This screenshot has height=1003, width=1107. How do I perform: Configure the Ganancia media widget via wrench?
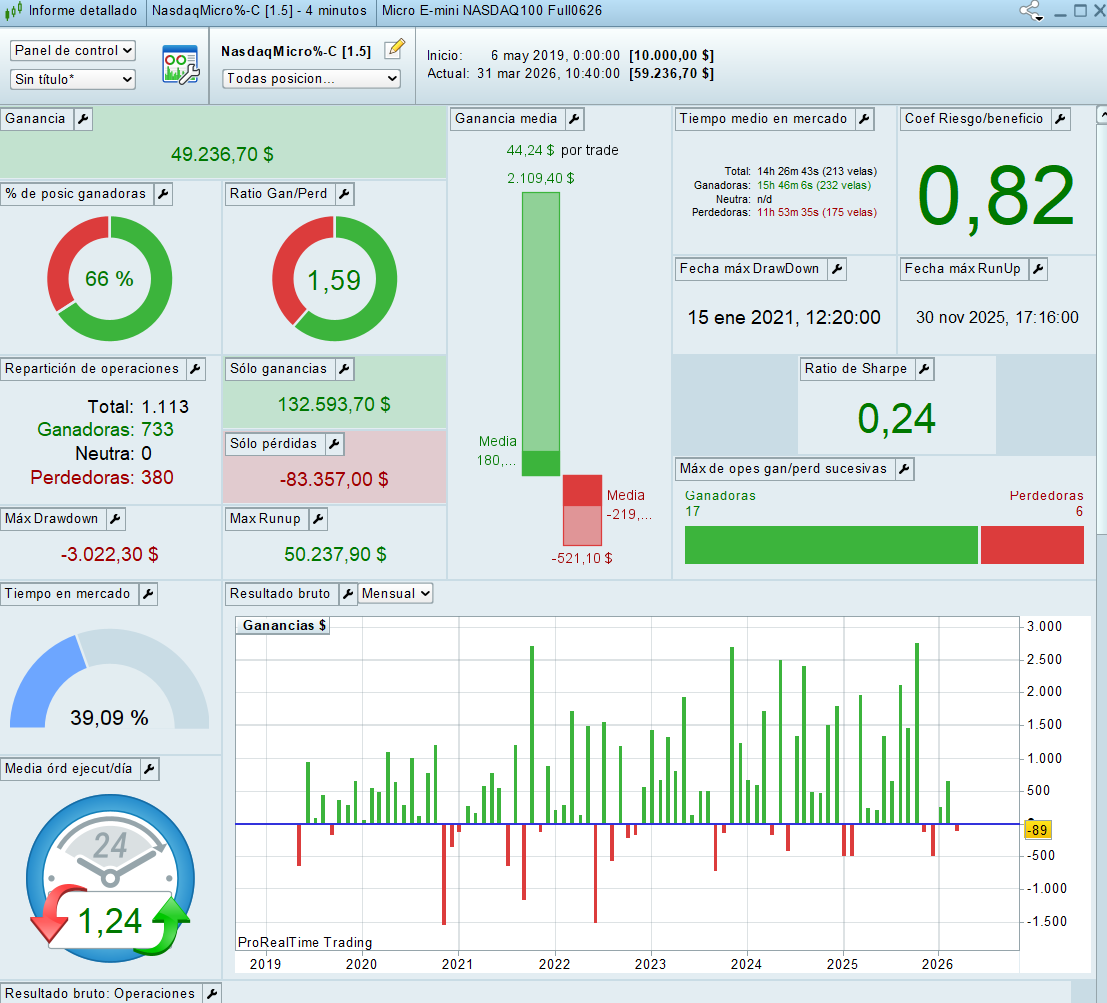574,119
